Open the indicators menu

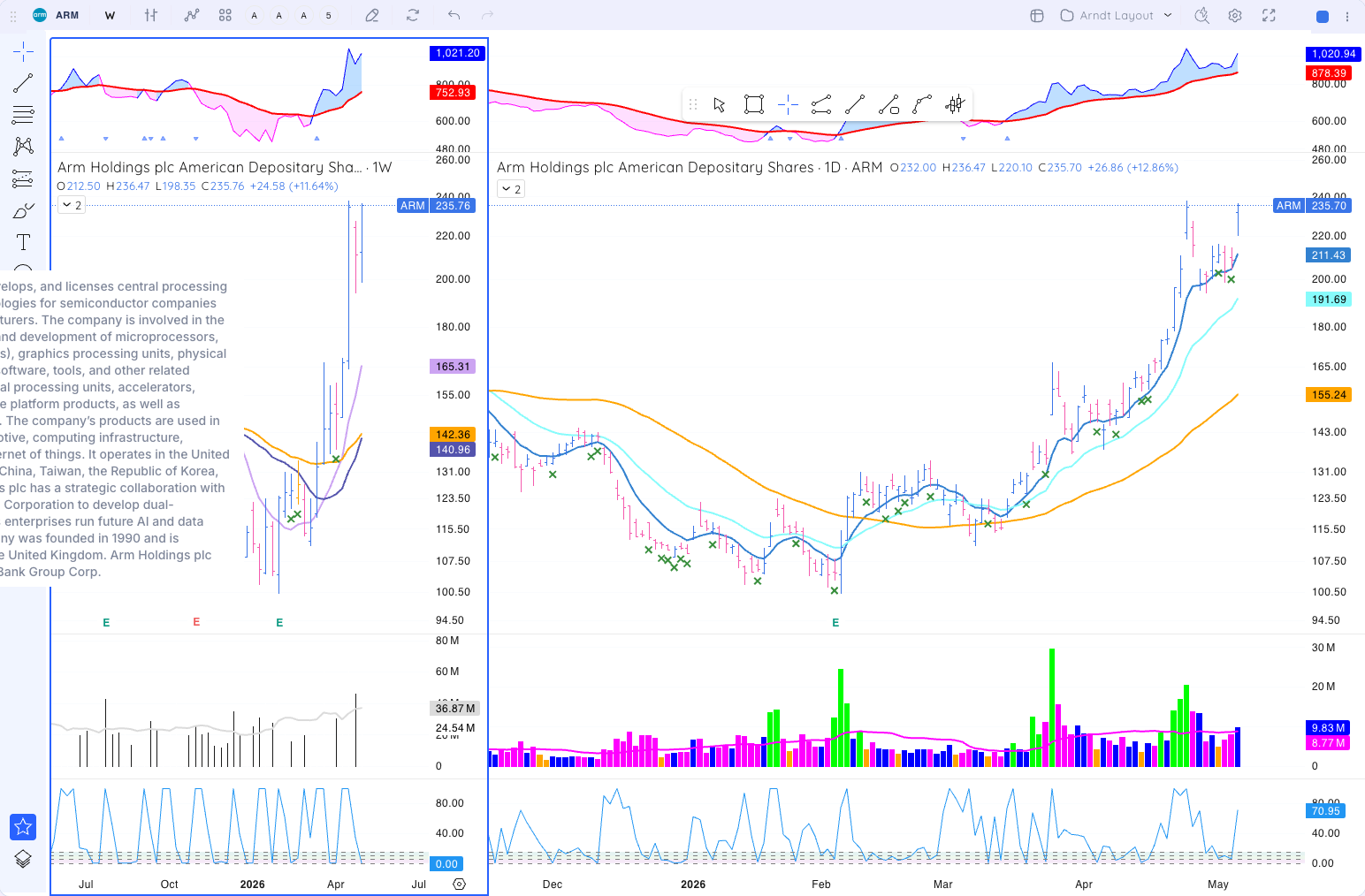pos(192,15)
